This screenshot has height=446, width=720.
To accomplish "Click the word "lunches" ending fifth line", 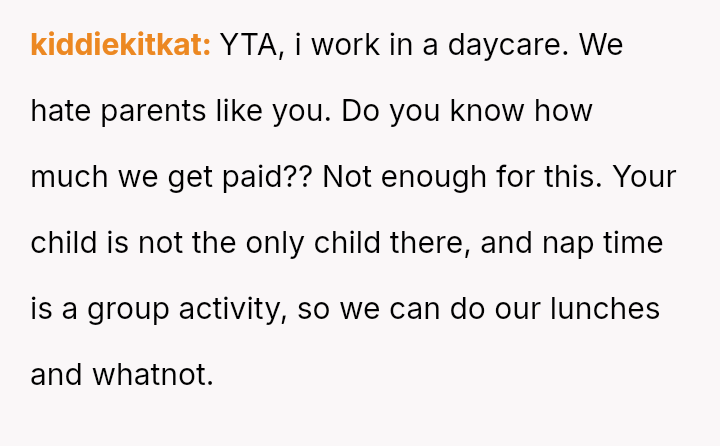I will pos(605,309).
